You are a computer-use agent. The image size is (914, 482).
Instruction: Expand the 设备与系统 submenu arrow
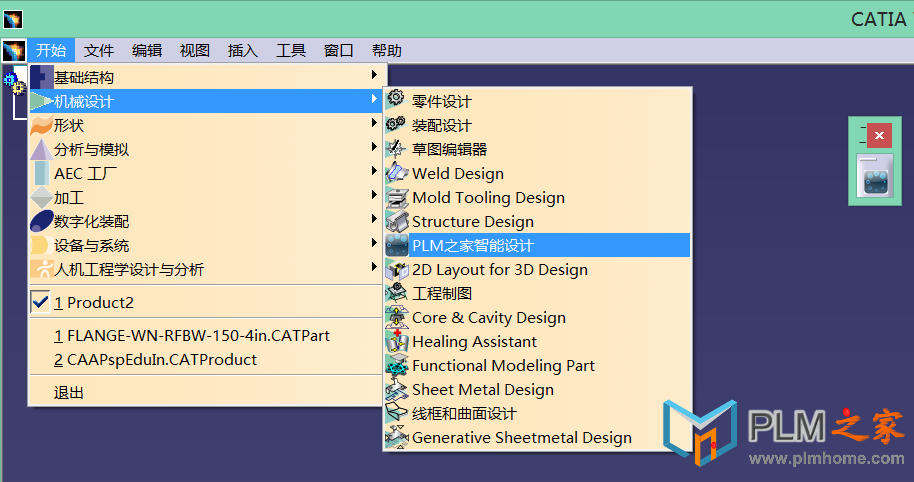(x=374, y=242)
